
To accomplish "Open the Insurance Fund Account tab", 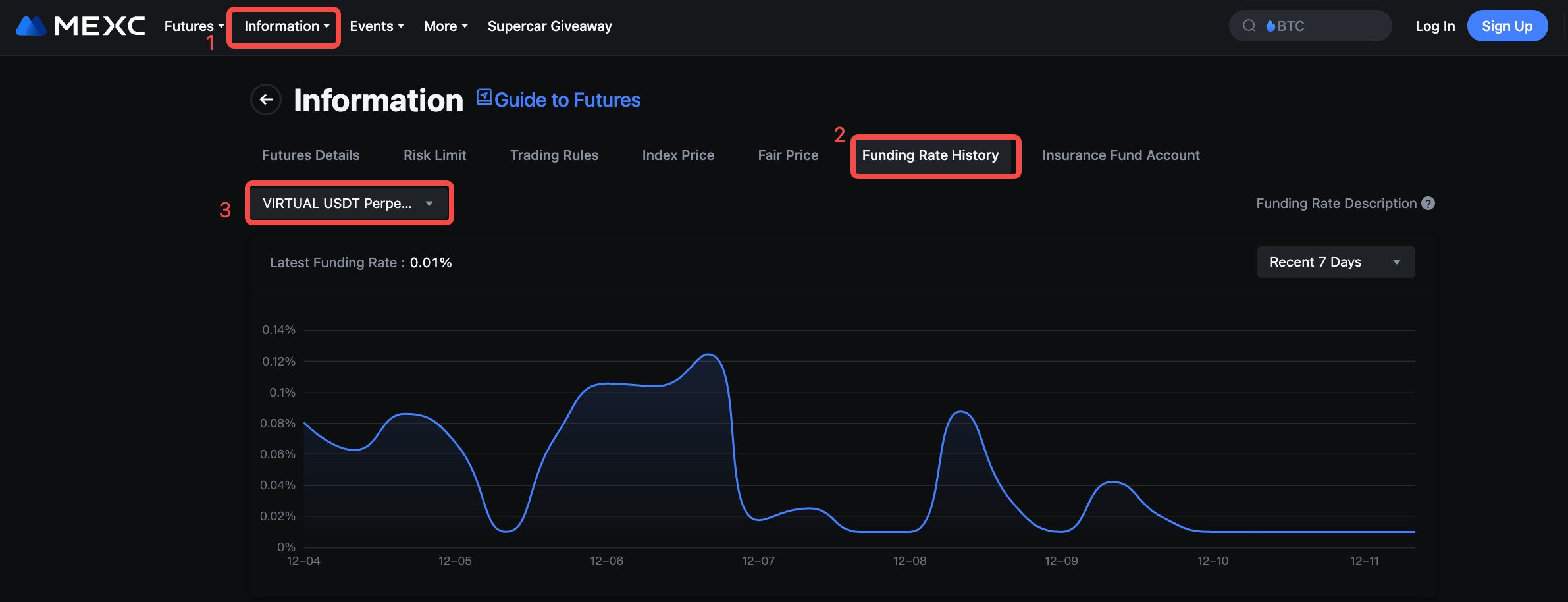I will coord(1120,155).
